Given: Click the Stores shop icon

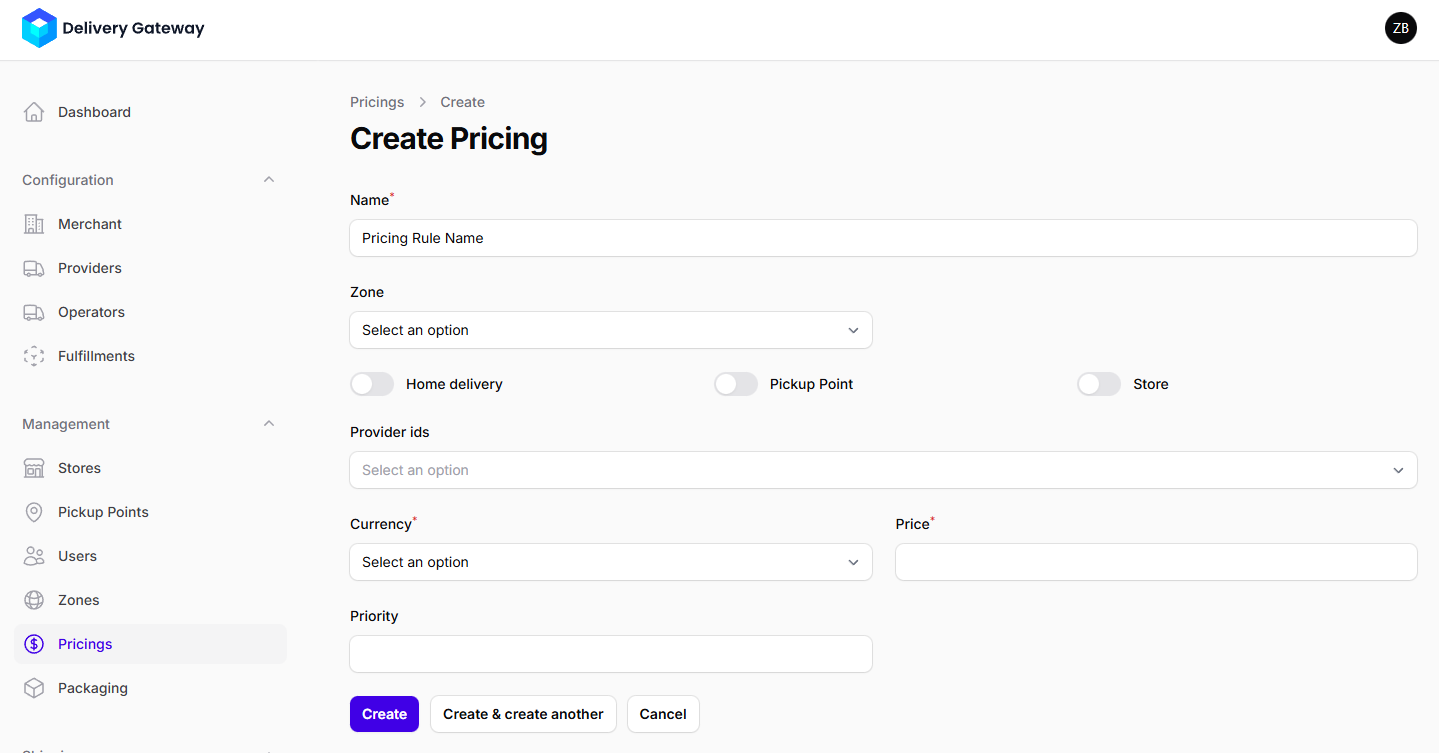Looking at the screenshot, I should pos(34,468).
